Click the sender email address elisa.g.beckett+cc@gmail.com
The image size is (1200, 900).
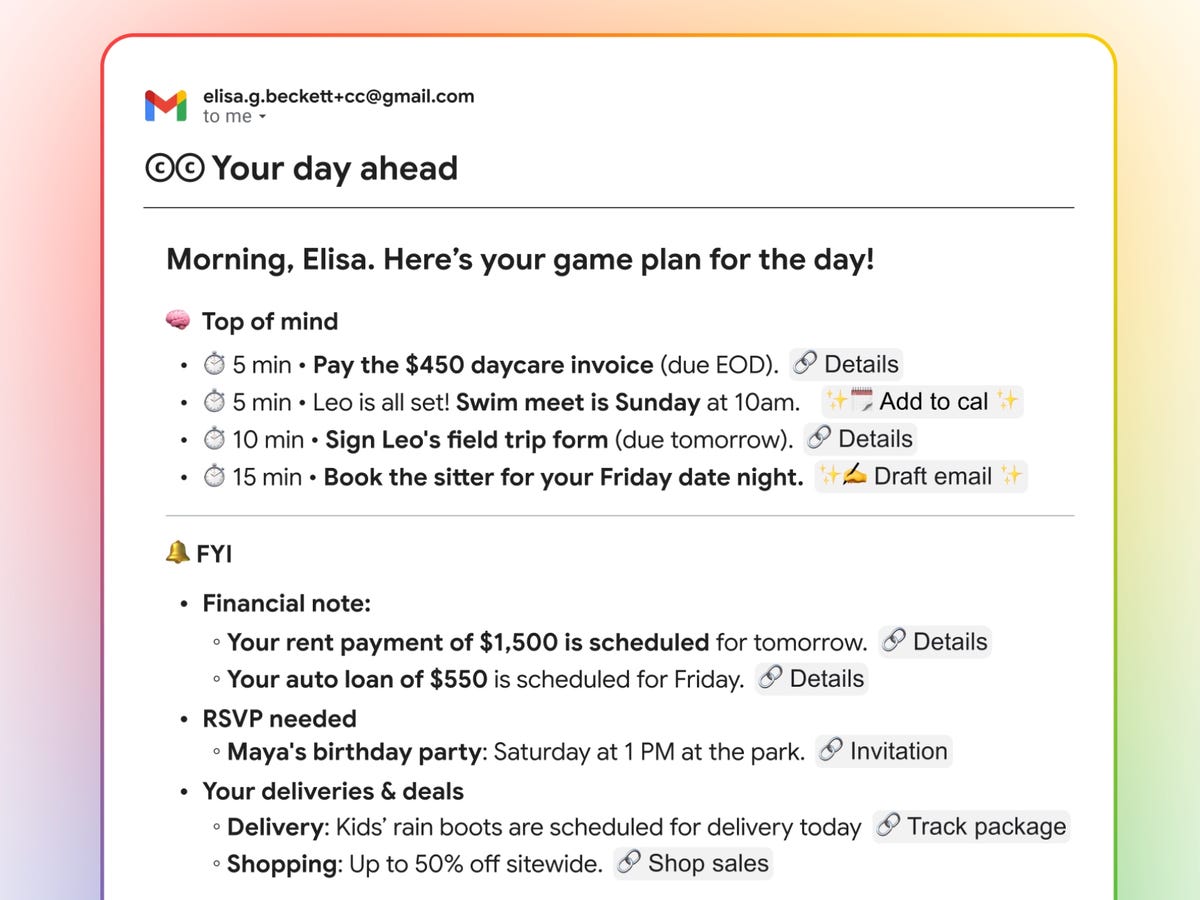click(x=338, y=96)
